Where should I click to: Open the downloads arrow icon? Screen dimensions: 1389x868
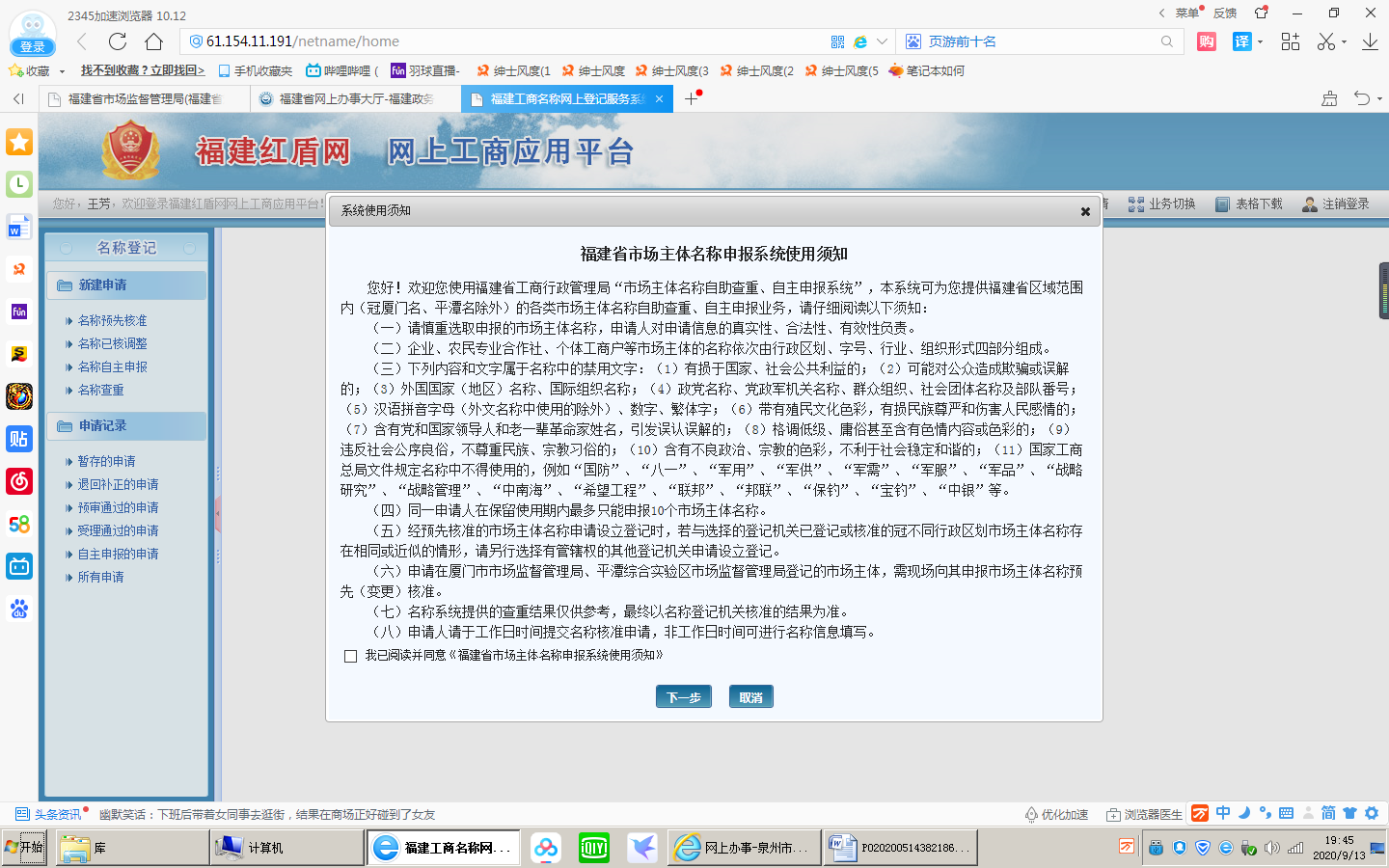(x=1370, y=41)
